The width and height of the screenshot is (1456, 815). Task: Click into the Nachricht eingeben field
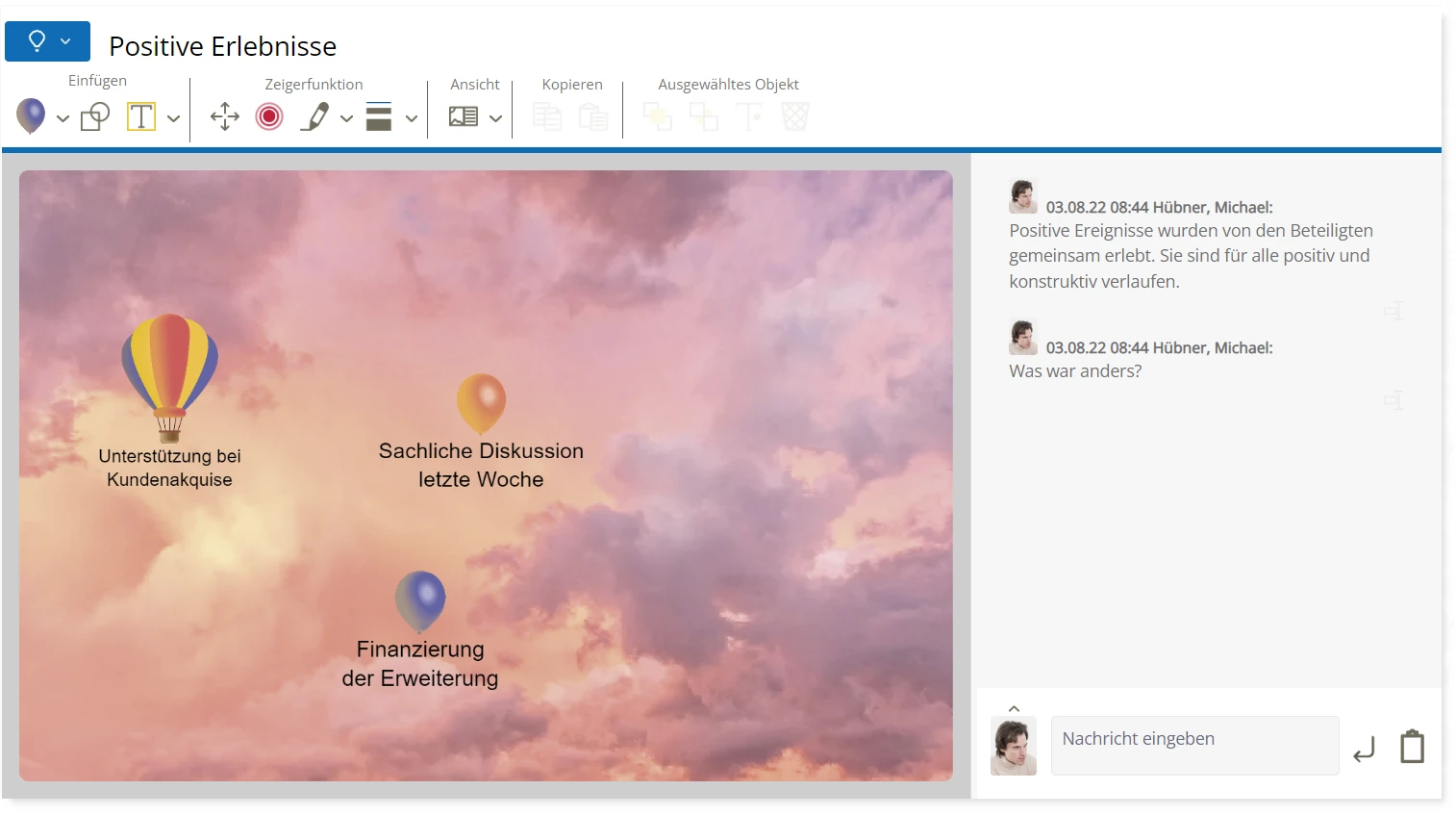pyautogui.click(x=1193, y=745)
